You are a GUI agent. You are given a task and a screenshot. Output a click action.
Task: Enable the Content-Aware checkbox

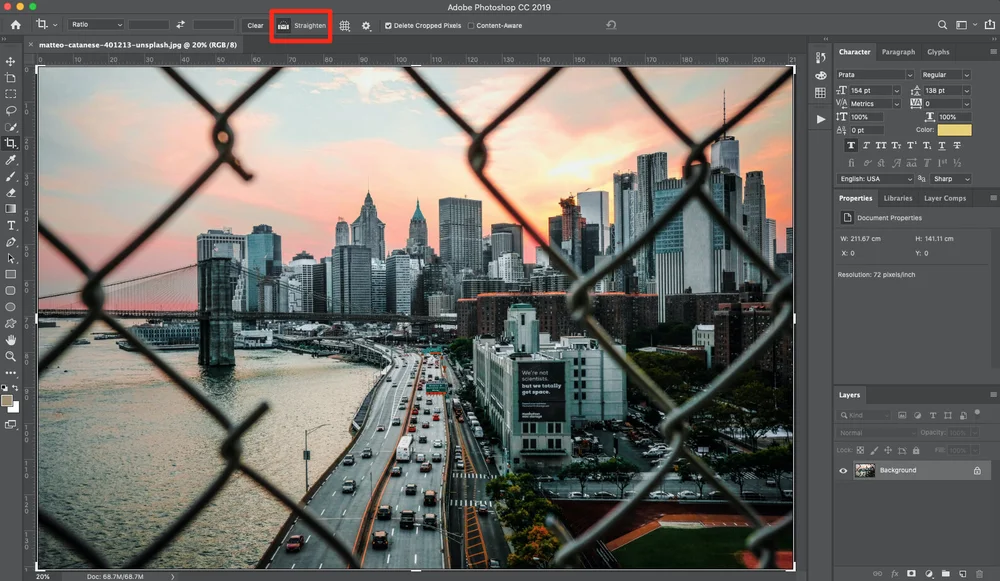(471, 26)
